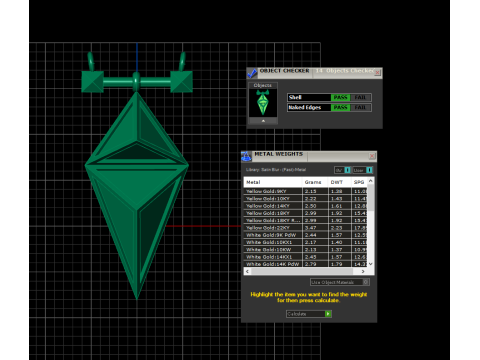
Task: Close the Metal Weights panel
Action: [372, 156]
